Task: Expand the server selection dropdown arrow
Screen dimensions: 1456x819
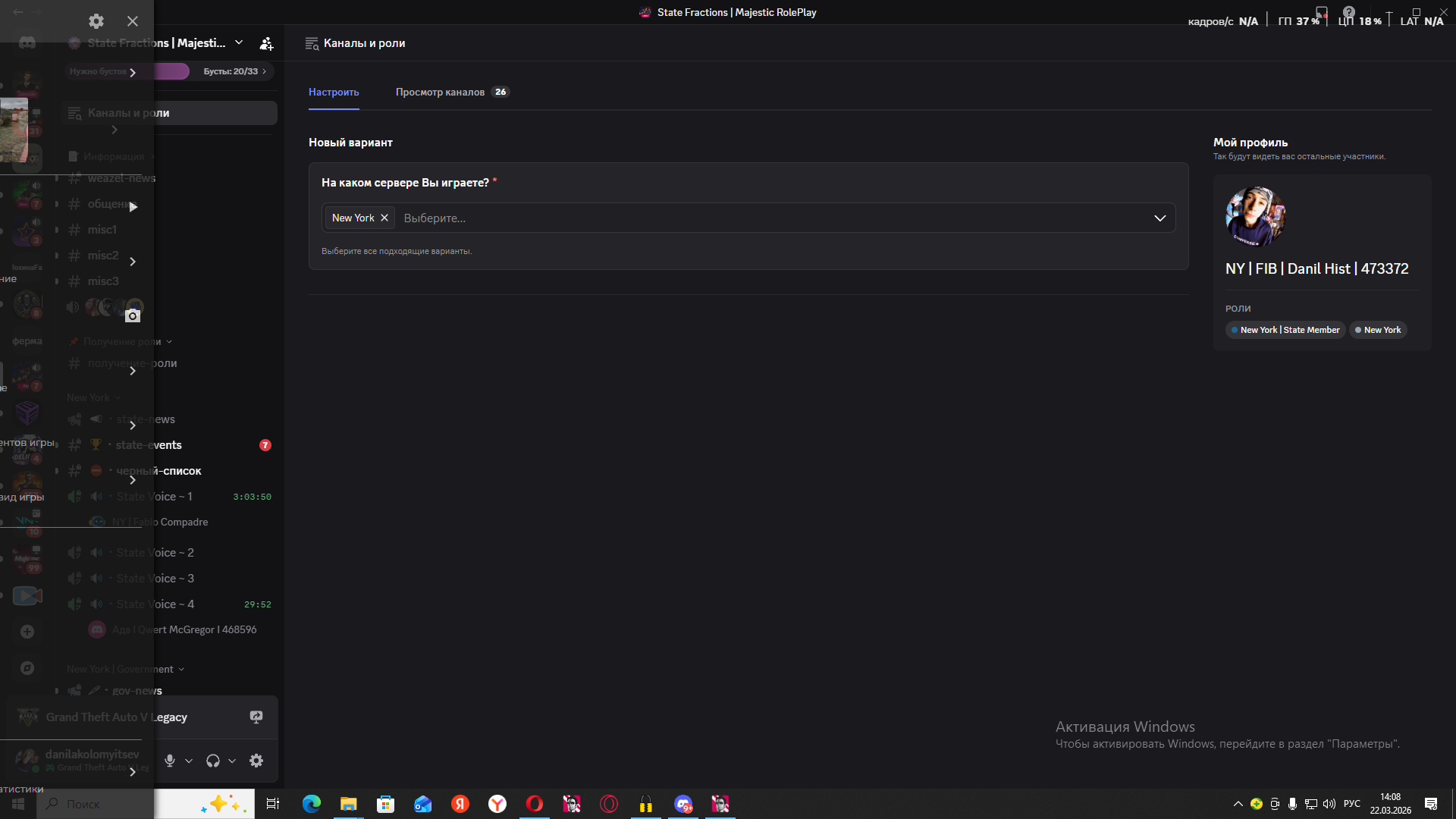Action: pos(1159,218)
